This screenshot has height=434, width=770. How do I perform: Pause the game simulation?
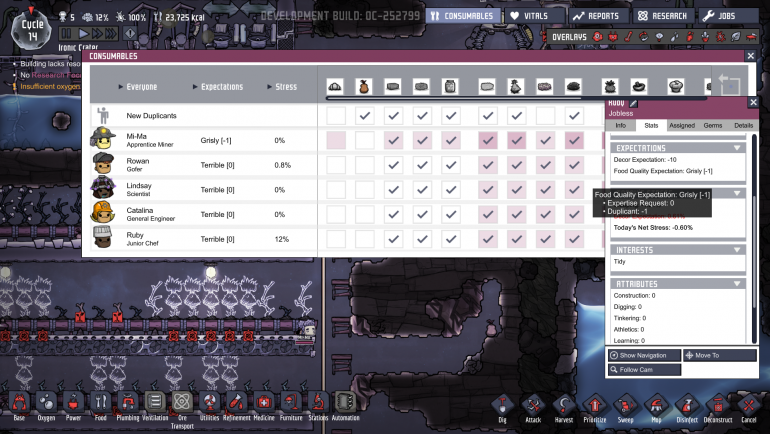pos(66,34)
